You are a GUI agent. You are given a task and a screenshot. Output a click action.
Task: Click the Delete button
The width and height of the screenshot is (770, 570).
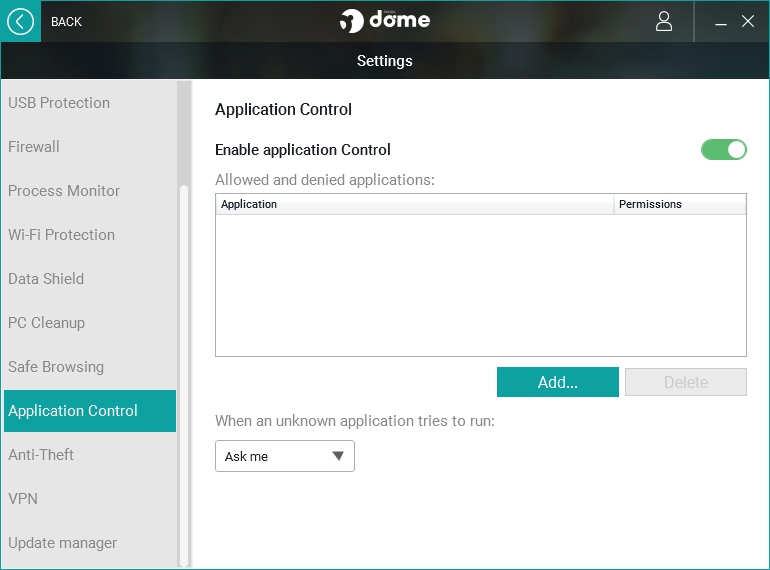(686, 382)
